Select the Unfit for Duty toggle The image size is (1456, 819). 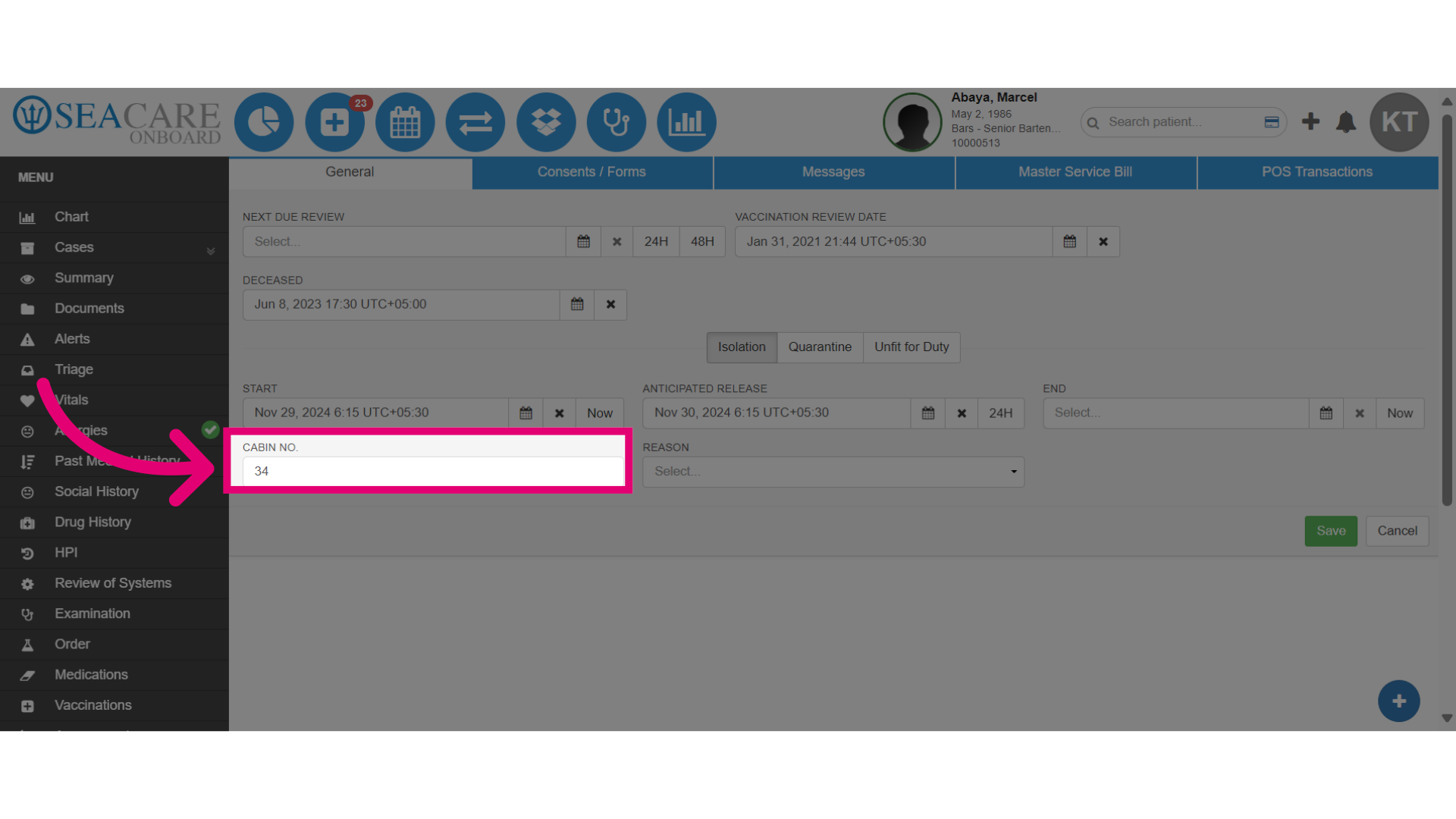[912, 347]
